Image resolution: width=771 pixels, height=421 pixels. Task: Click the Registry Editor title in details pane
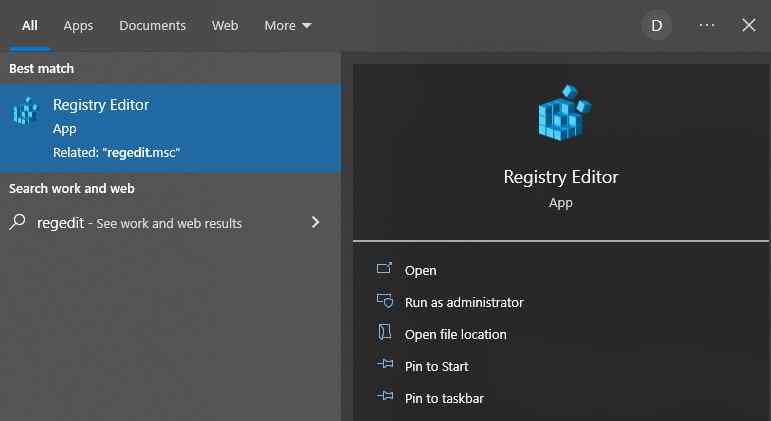[561, 177]
